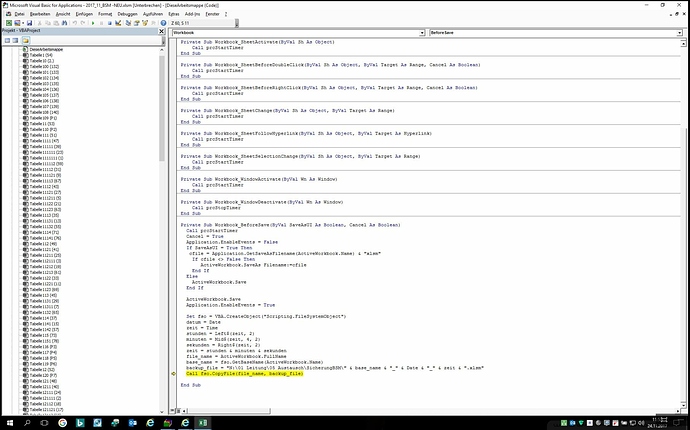Open Find with the binoculars icon
Viewport: 690px width, 430px height.
[64, 23]
